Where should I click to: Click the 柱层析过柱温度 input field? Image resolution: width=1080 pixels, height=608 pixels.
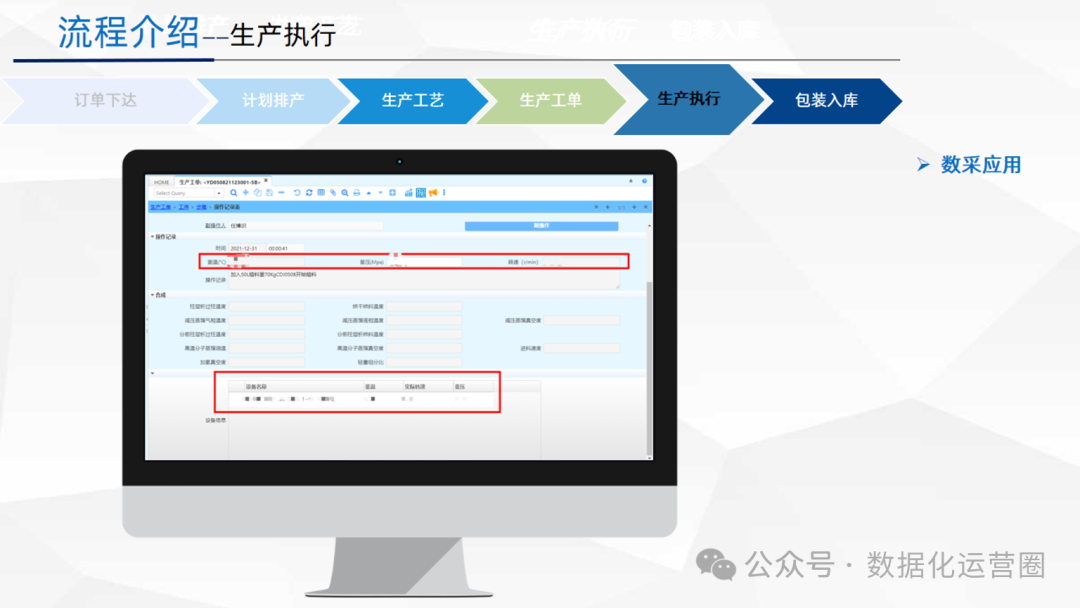tap(267, 306)
